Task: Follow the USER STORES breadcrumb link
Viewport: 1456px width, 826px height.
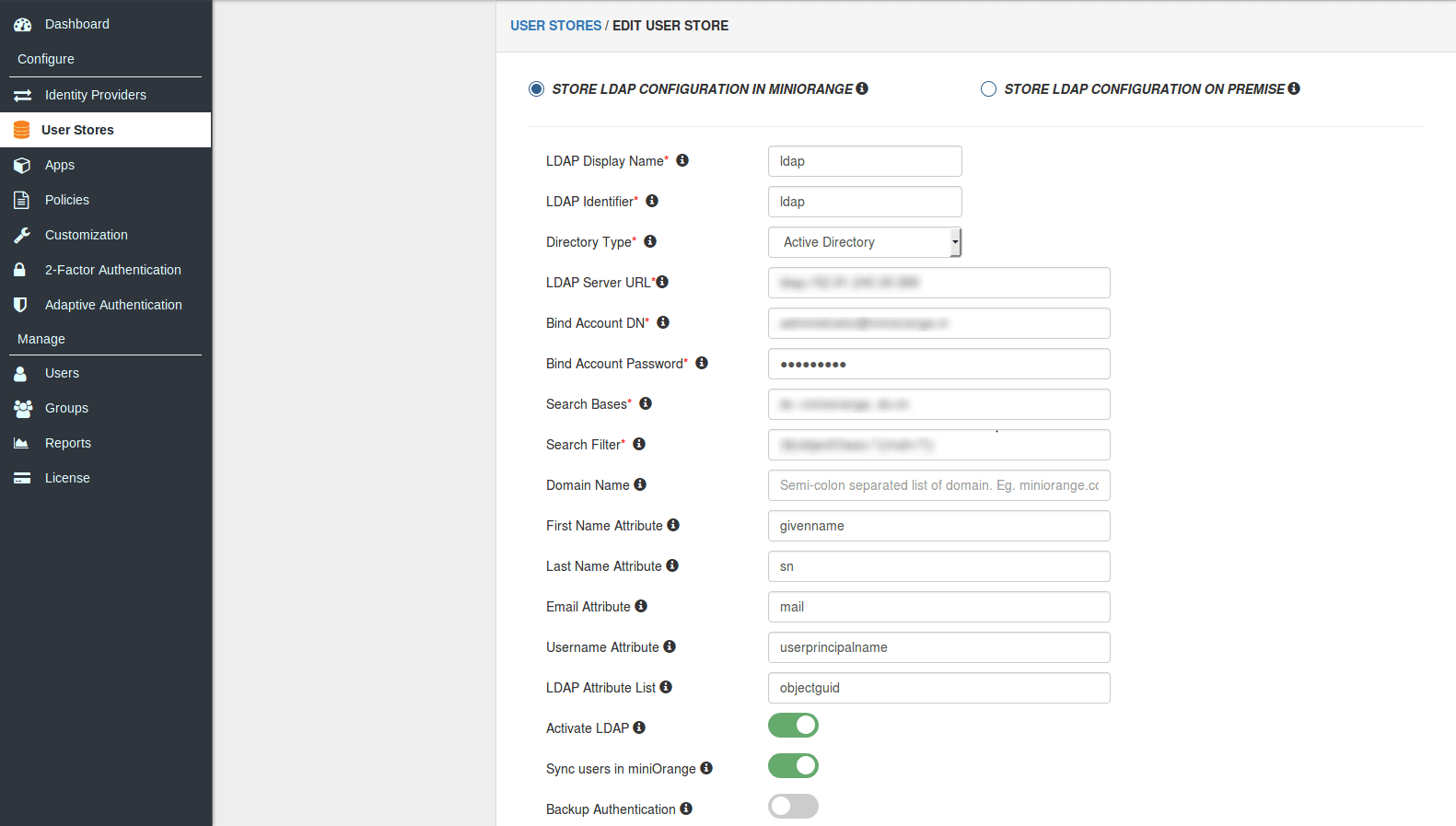Action: tap(556, 26)
